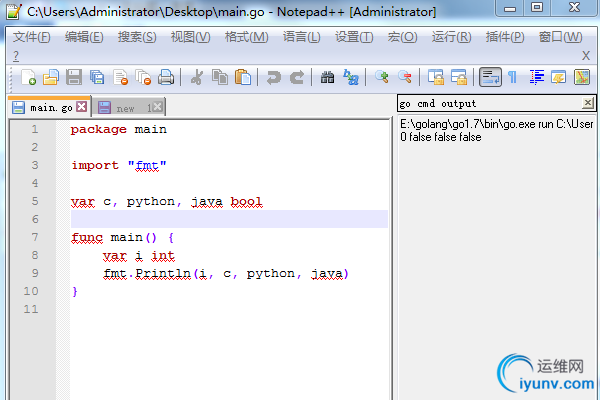Toggle synchronize vertical scrolling icon
The image size is (600, 400).
[x=435, y=77]
